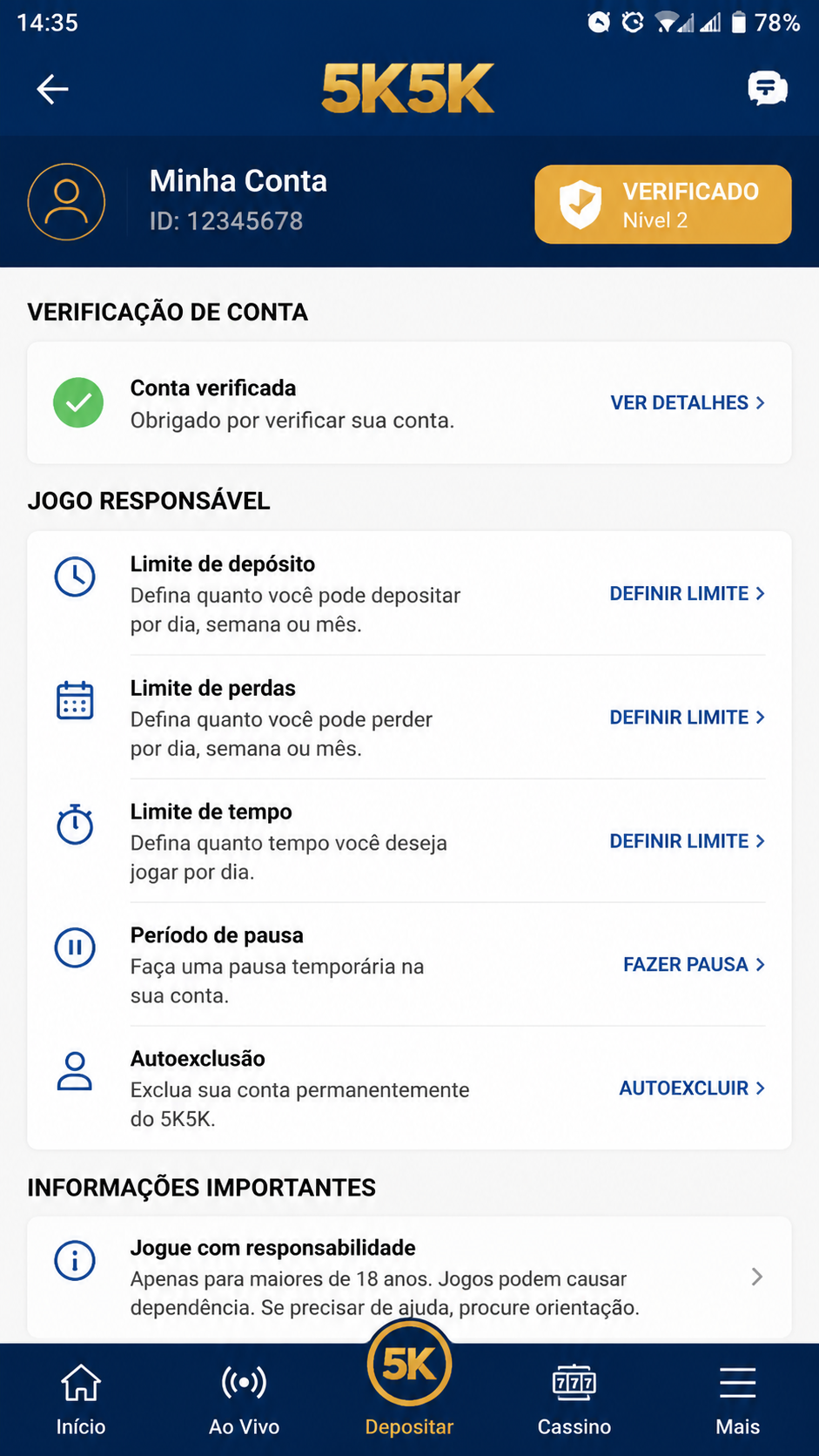
Task: Switch to the Cassino tab
Action: pos(574,1400)
